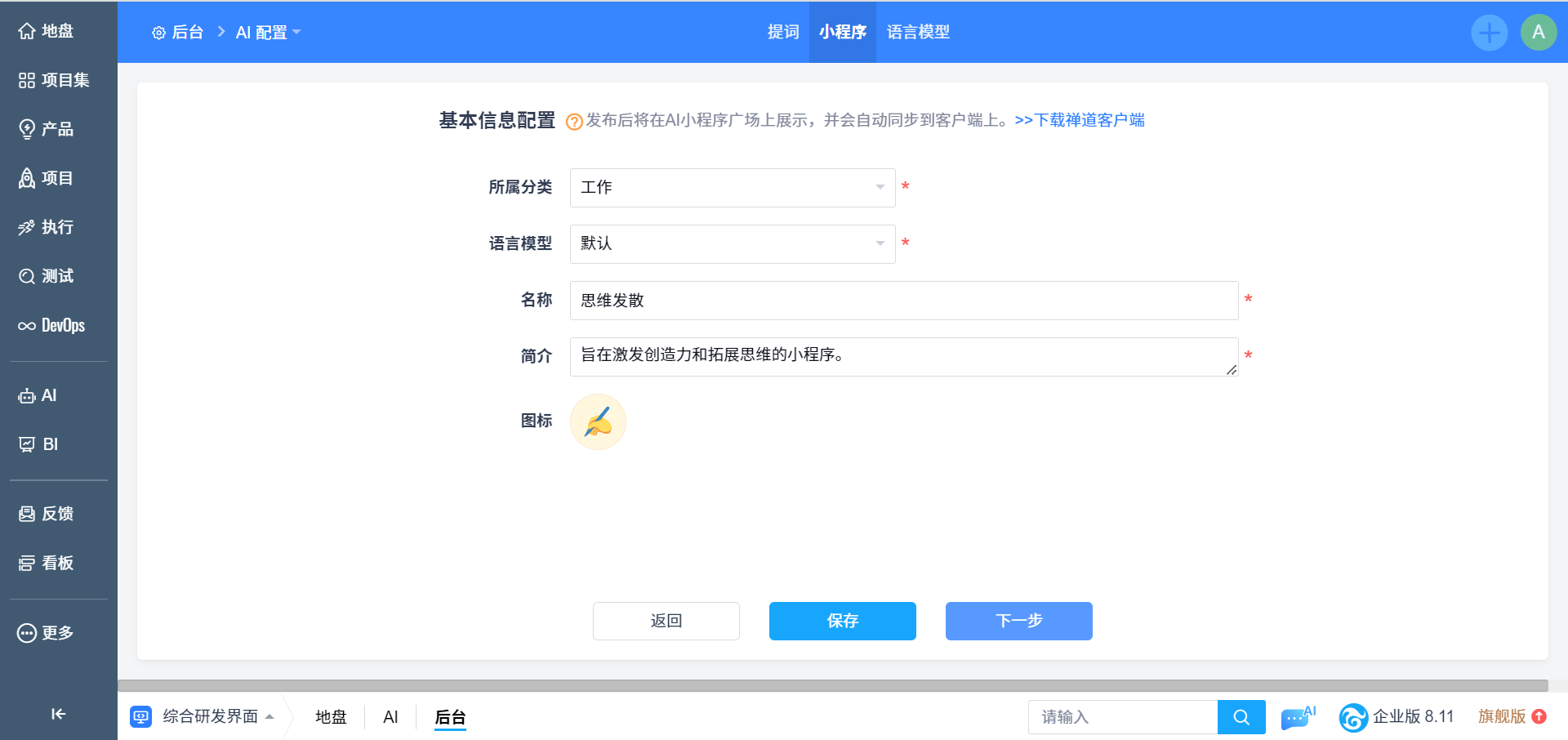Click the search magnifier button
This screenshot has height=740, width=1568.
pos(1241,717)
